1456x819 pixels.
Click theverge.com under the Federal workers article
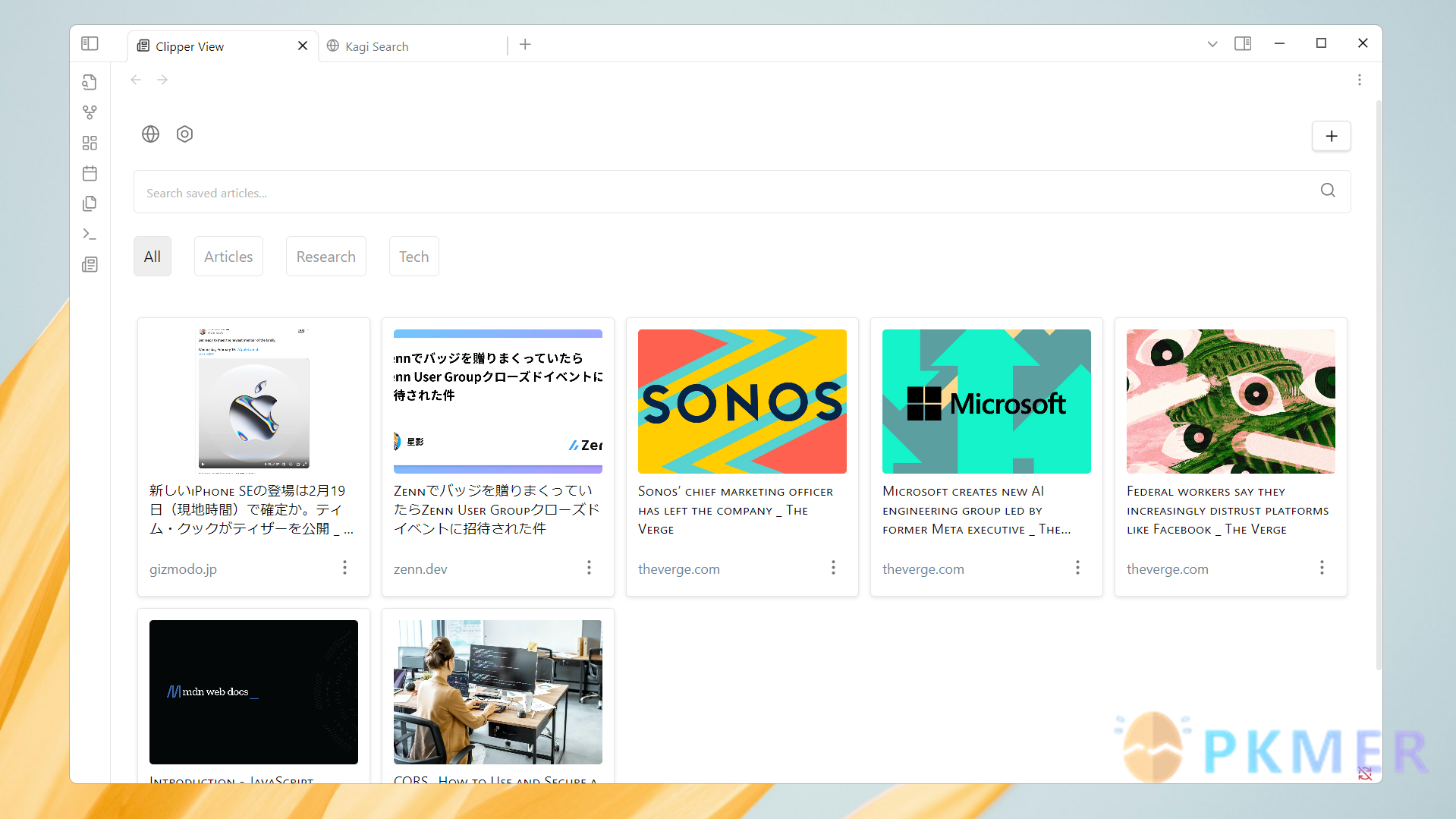pyautogui.click(x=1168, y=569)
